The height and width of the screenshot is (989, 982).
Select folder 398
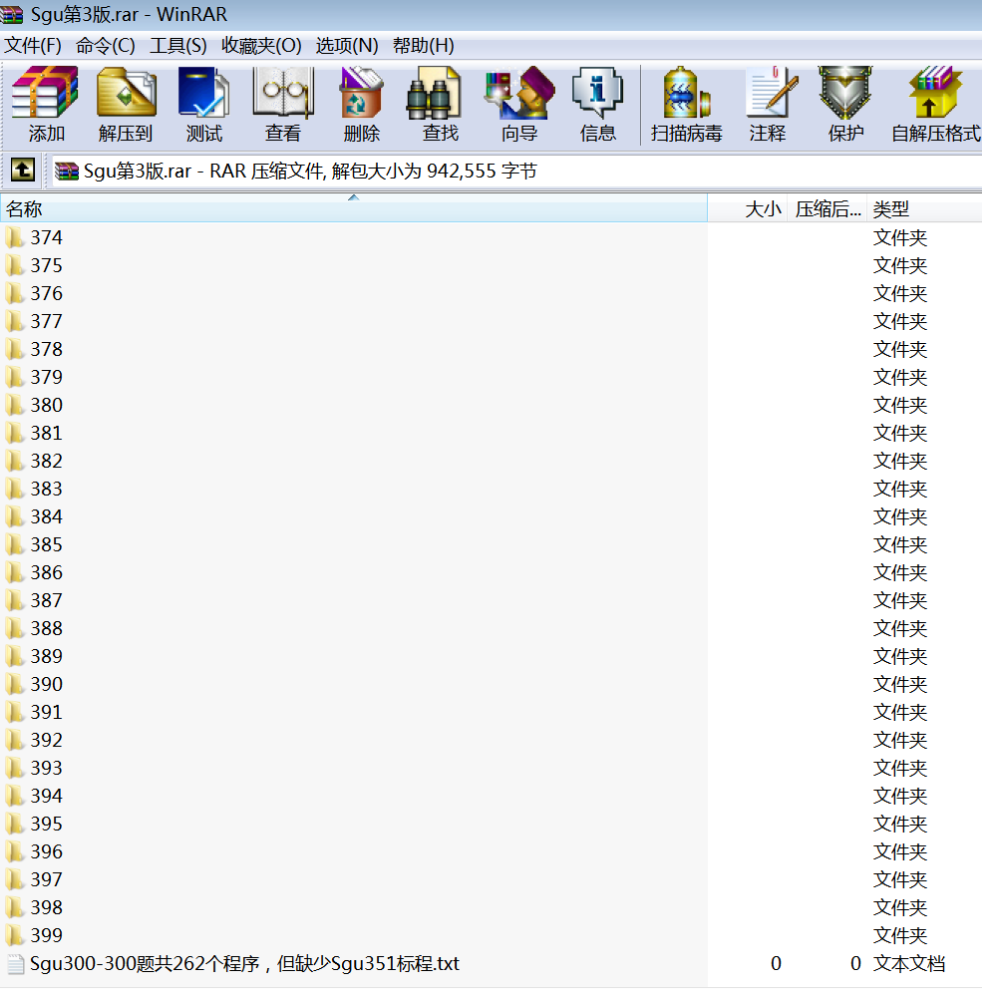[46, 908]
